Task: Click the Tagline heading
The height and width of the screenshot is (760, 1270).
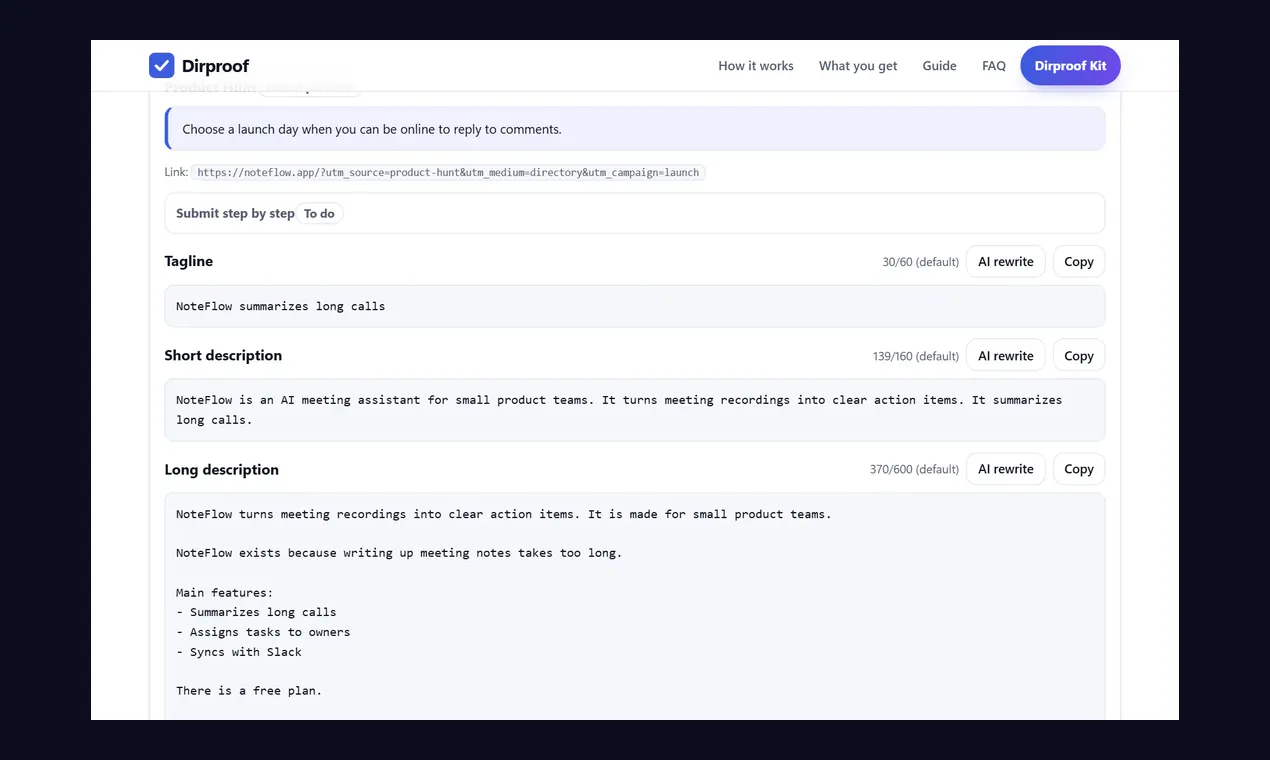Action: click(189, 261)
